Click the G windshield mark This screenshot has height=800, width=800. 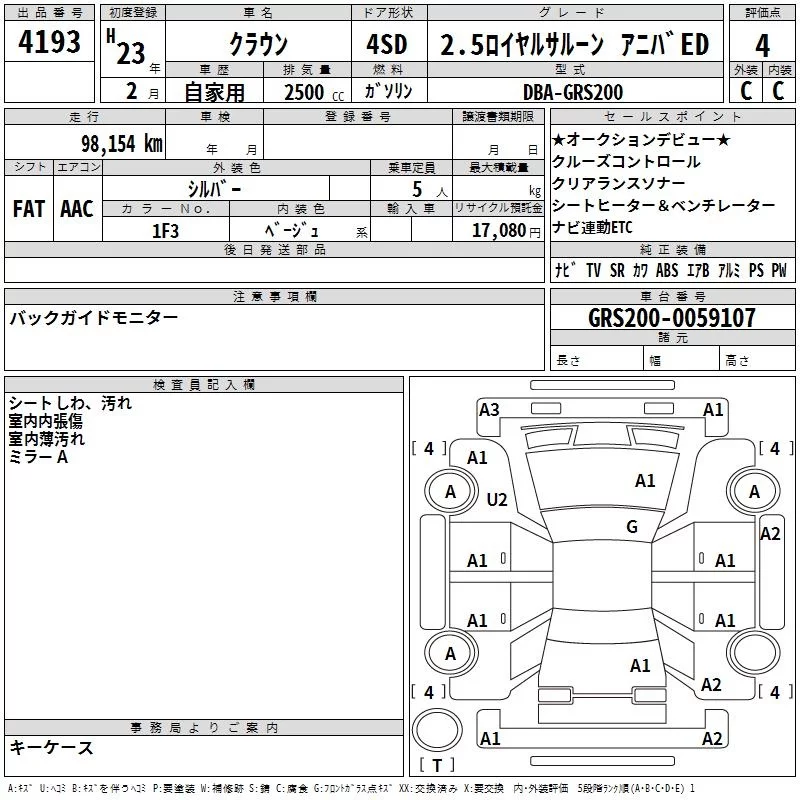tap(631, 527)
